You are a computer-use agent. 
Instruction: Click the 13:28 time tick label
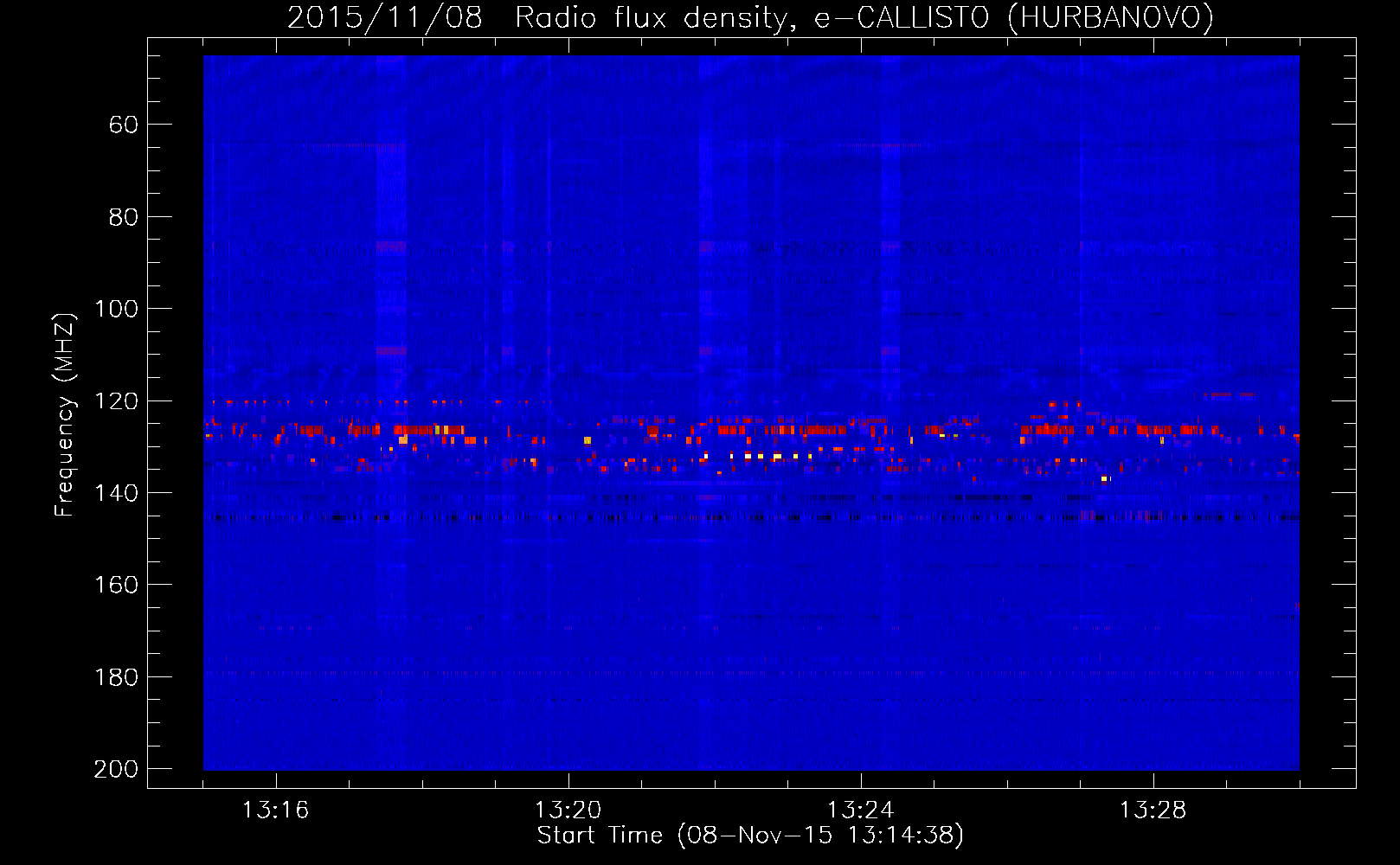click(1153, 811)
